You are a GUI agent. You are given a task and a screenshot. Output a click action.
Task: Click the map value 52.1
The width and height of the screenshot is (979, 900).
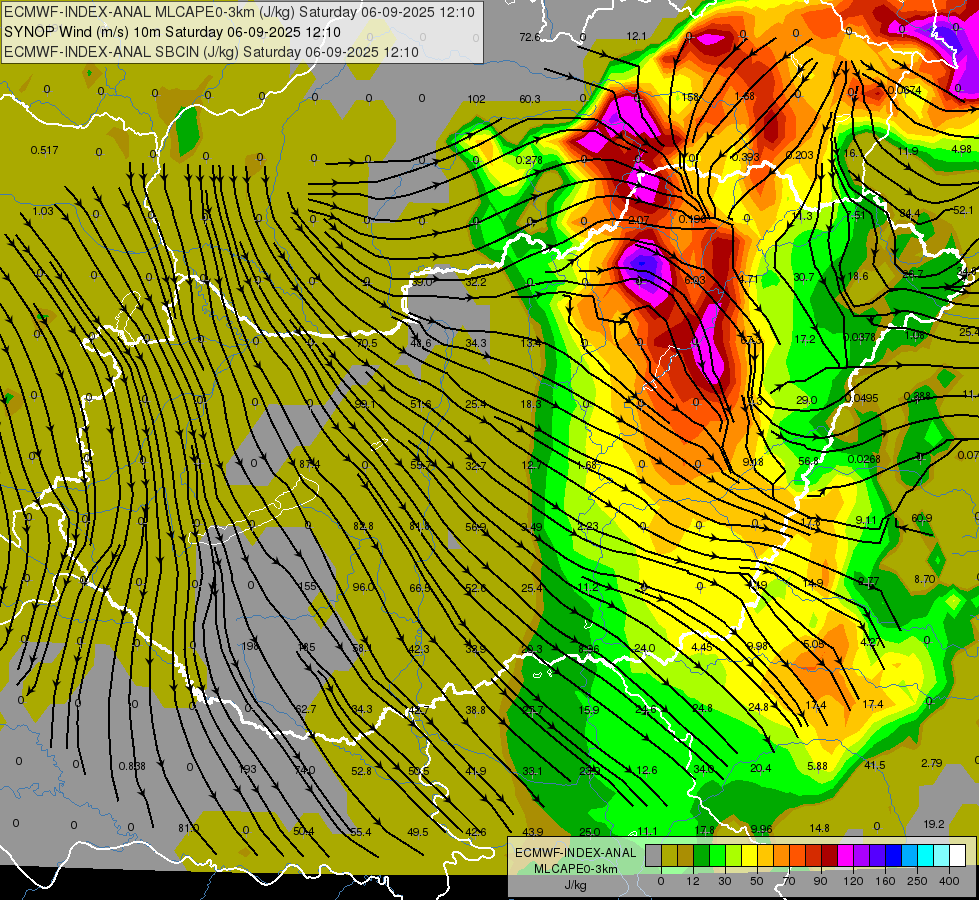963,210
